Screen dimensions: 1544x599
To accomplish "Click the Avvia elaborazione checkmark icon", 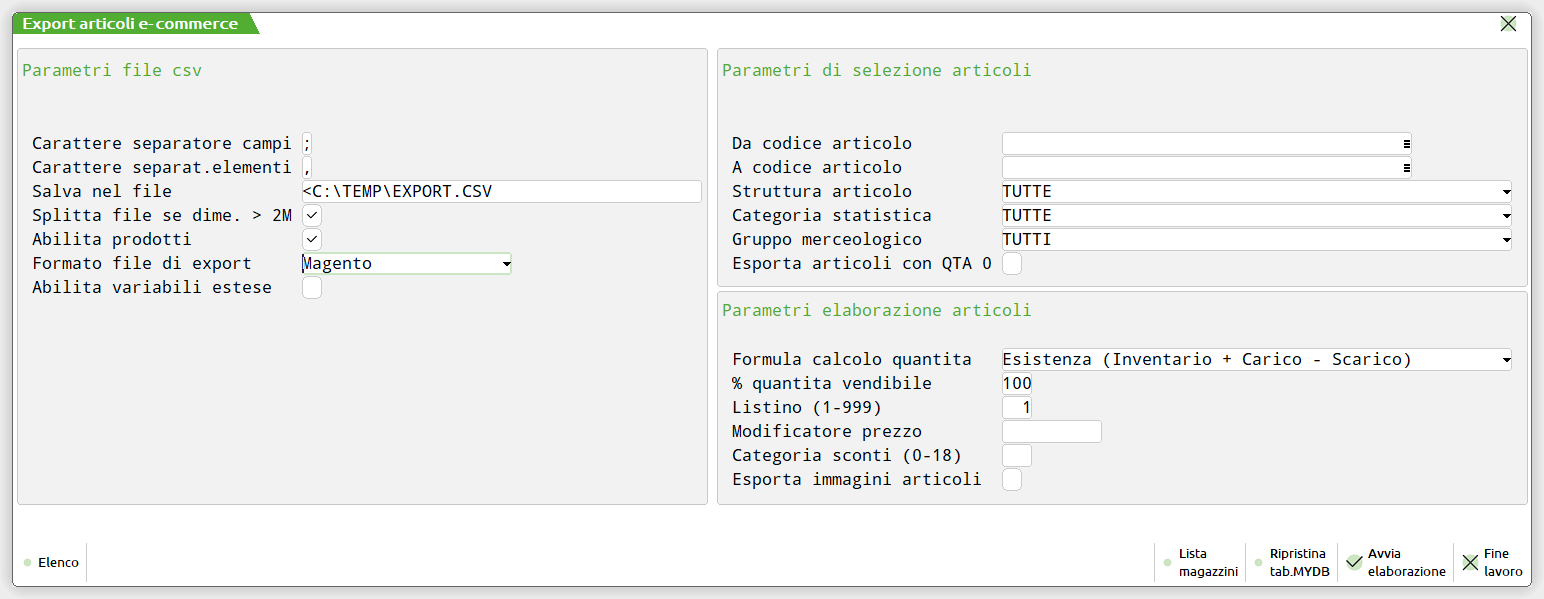I will [x=1354, y=563].
